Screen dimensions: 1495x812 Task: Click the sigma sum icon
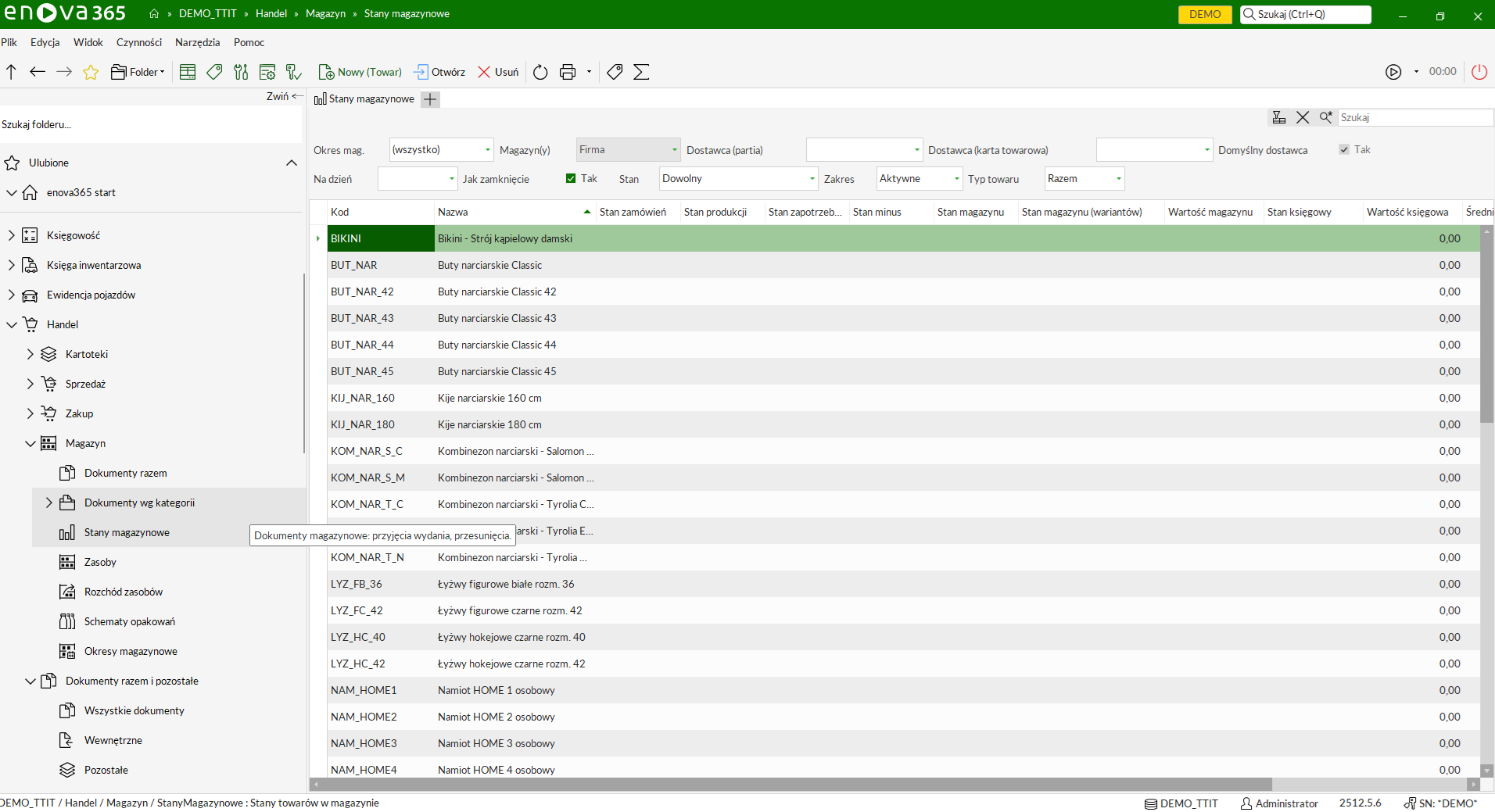pos(641,72)
